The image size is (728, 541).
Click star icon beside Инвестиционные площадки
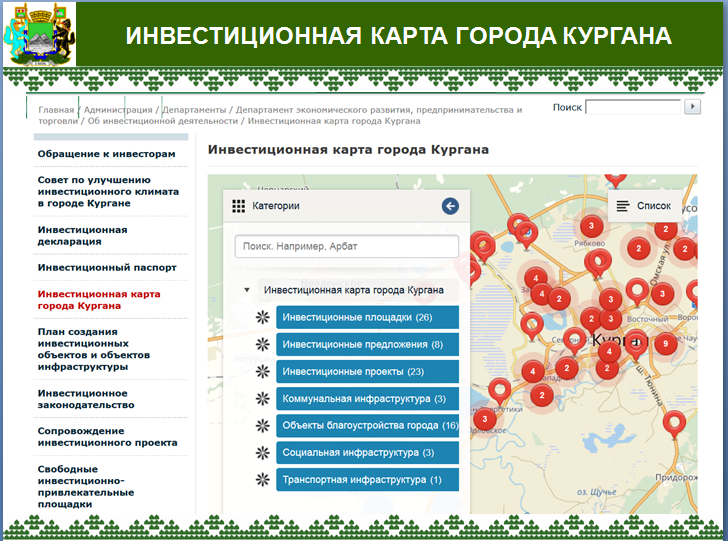(263, 318)
